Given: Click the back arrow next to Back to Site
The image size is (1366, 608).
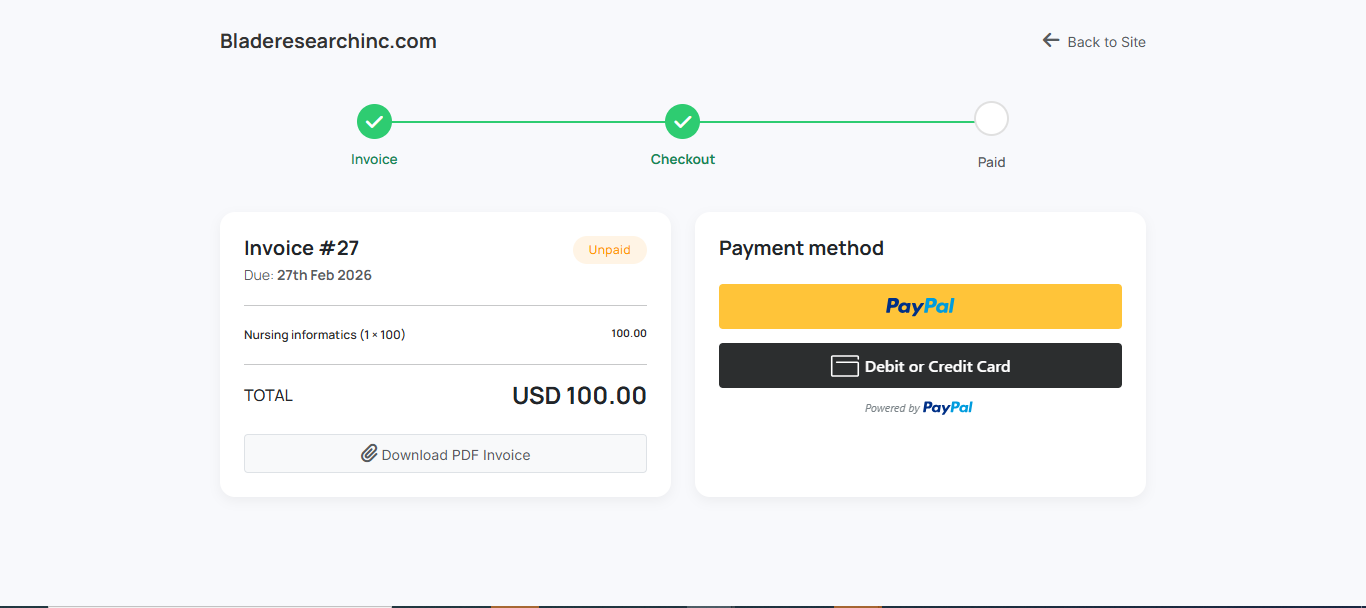Looking at the screenshot, I should pos(1050,40).
